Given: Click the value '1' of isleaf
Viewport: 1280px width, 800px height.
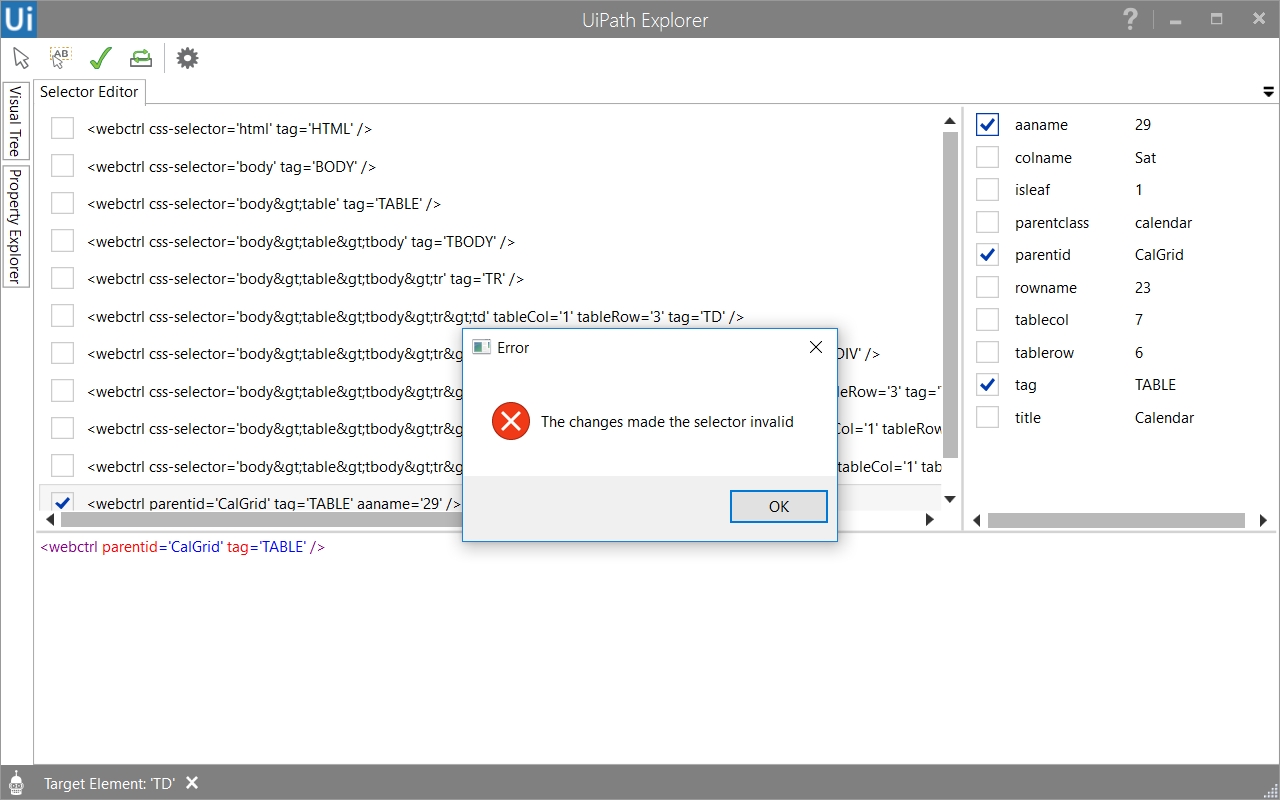Looking at the screenshot, I should pos(1139,190).
